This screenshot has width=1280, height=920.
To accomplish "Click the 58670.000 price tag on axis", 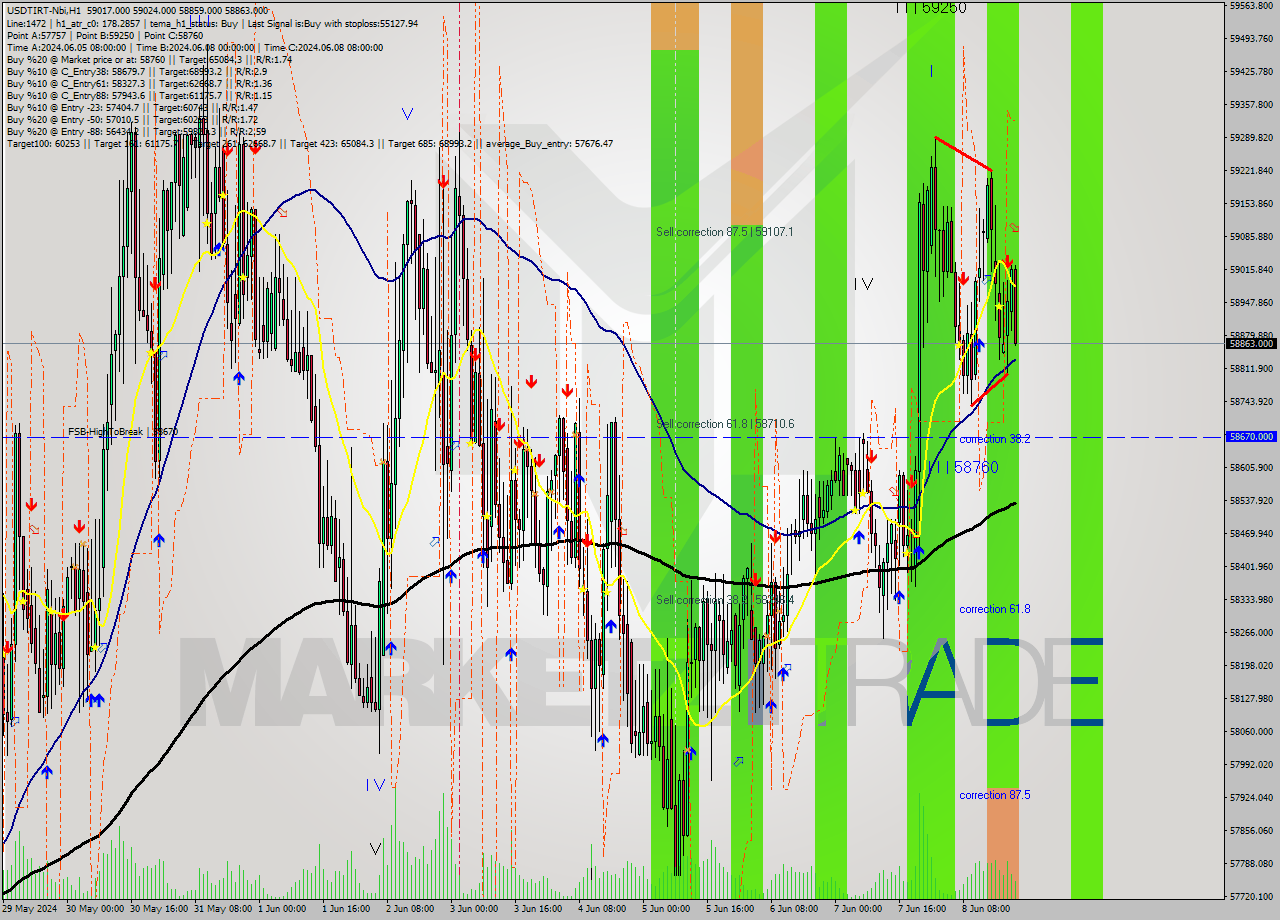I will click(1251, 436).
